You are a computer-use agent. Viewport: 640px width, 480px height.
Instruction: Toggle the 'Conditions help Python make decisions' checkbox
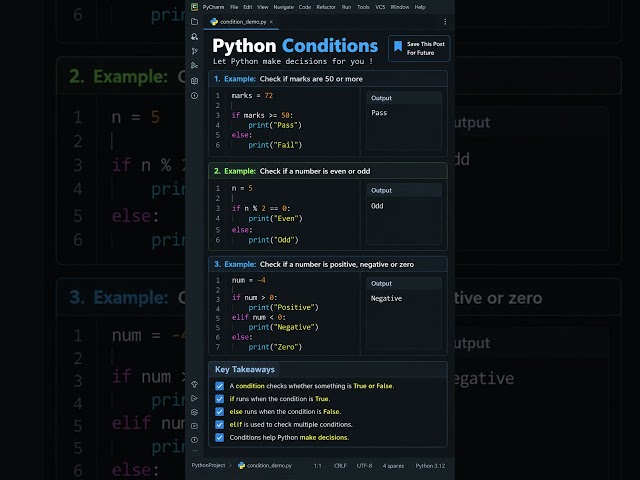[x=220, y=438]
